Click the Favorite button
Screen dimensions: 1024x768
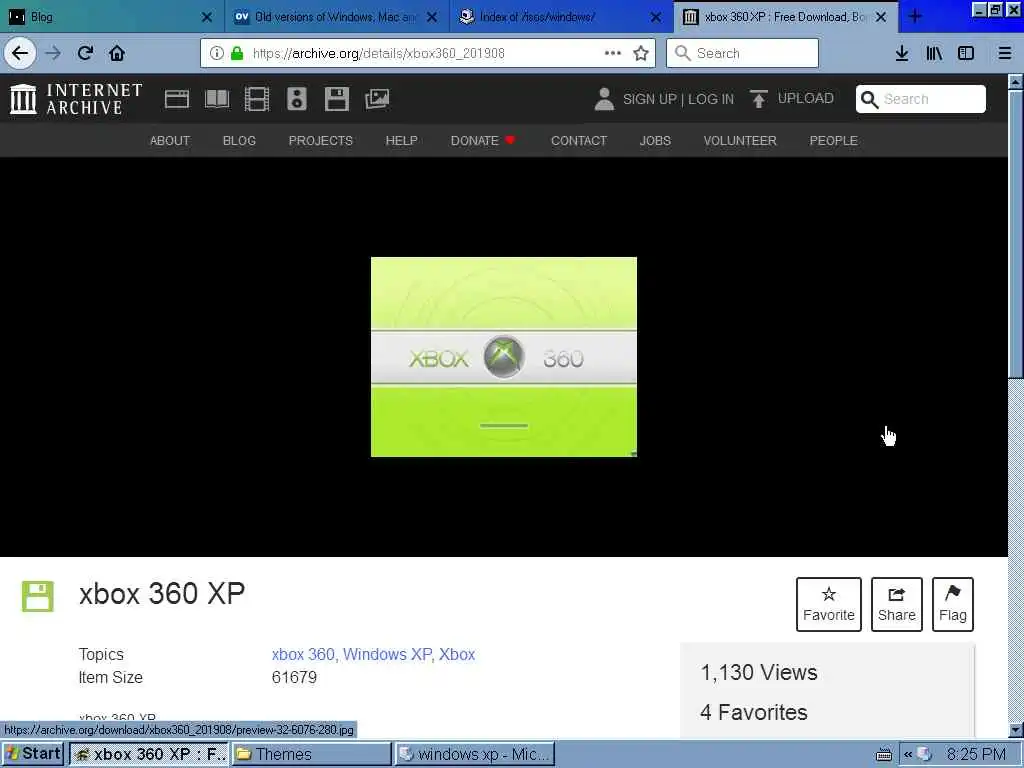[829, 604]
